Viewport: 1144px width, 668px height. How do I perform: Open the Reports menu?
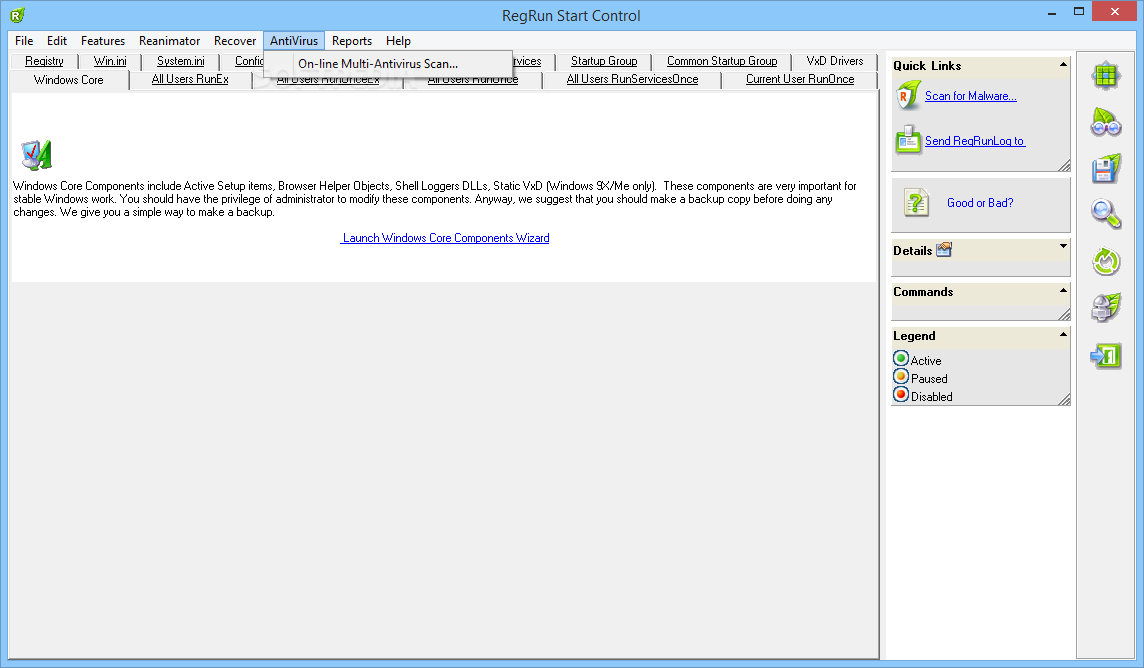352,41
